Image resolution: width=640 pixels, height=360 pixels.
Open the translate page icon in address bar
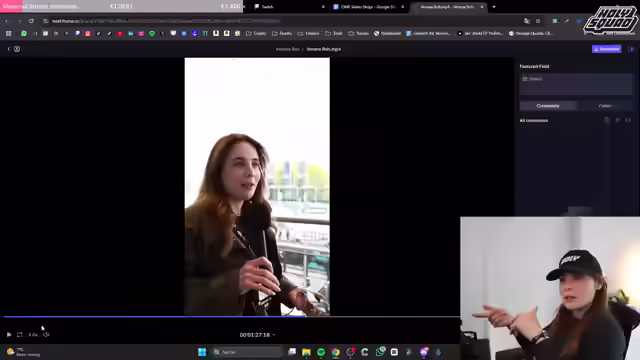coord(527,21)
